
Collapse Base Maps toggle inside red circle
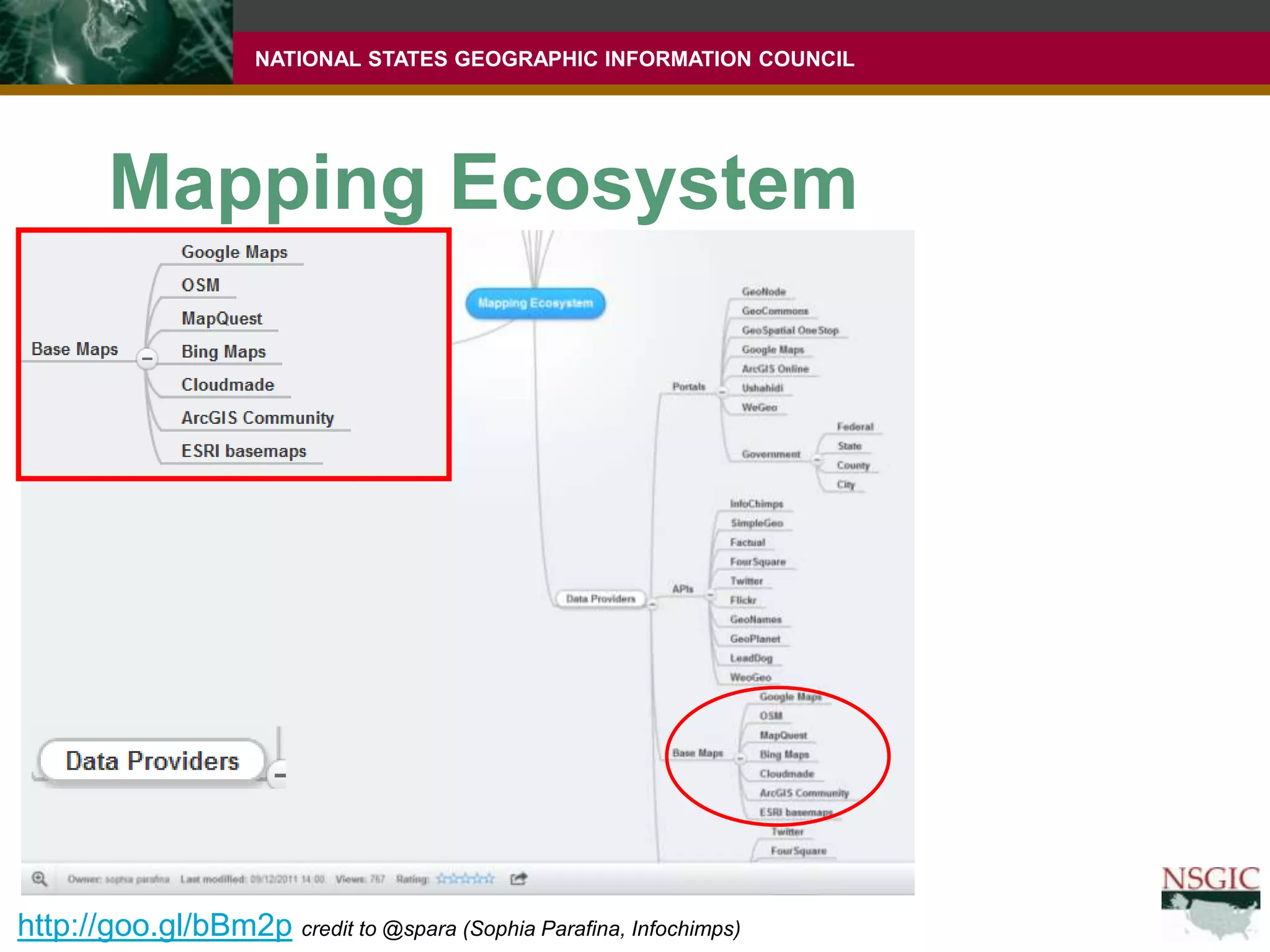tap(740, 759)
